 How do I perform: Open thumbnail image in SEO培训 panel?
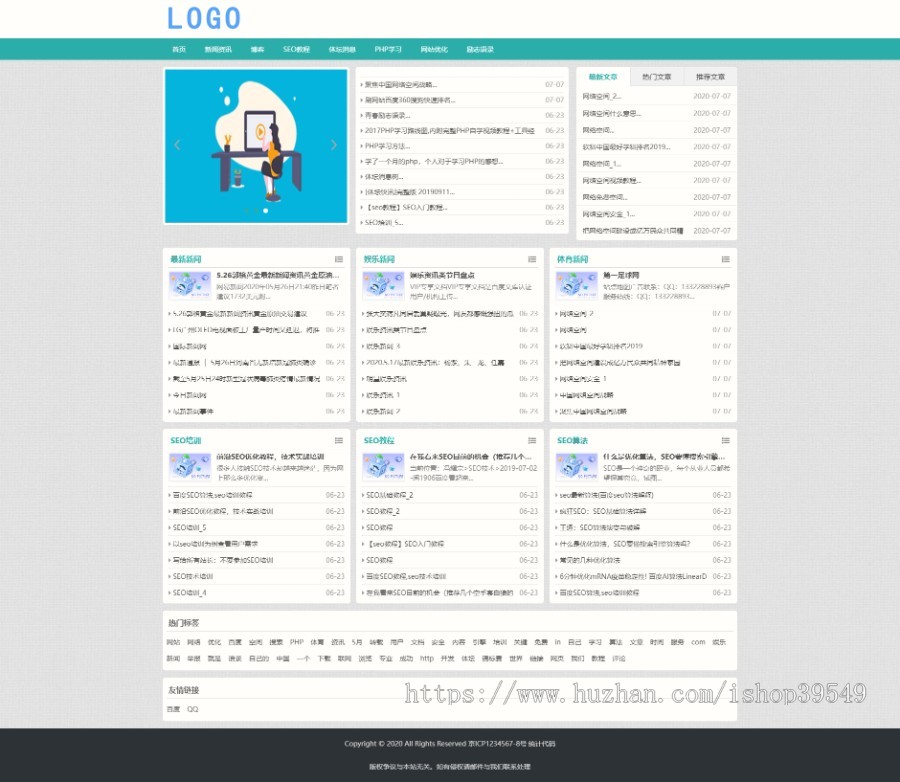coord(190,467)
